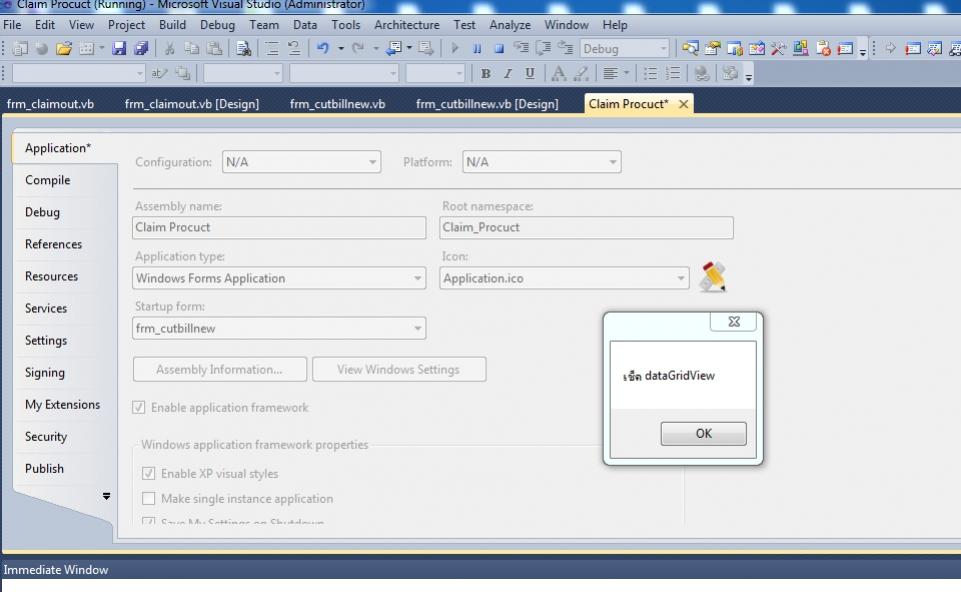Open the Analyze menu
The width and height of the screenshot is (961, 592).
[510, 25]
